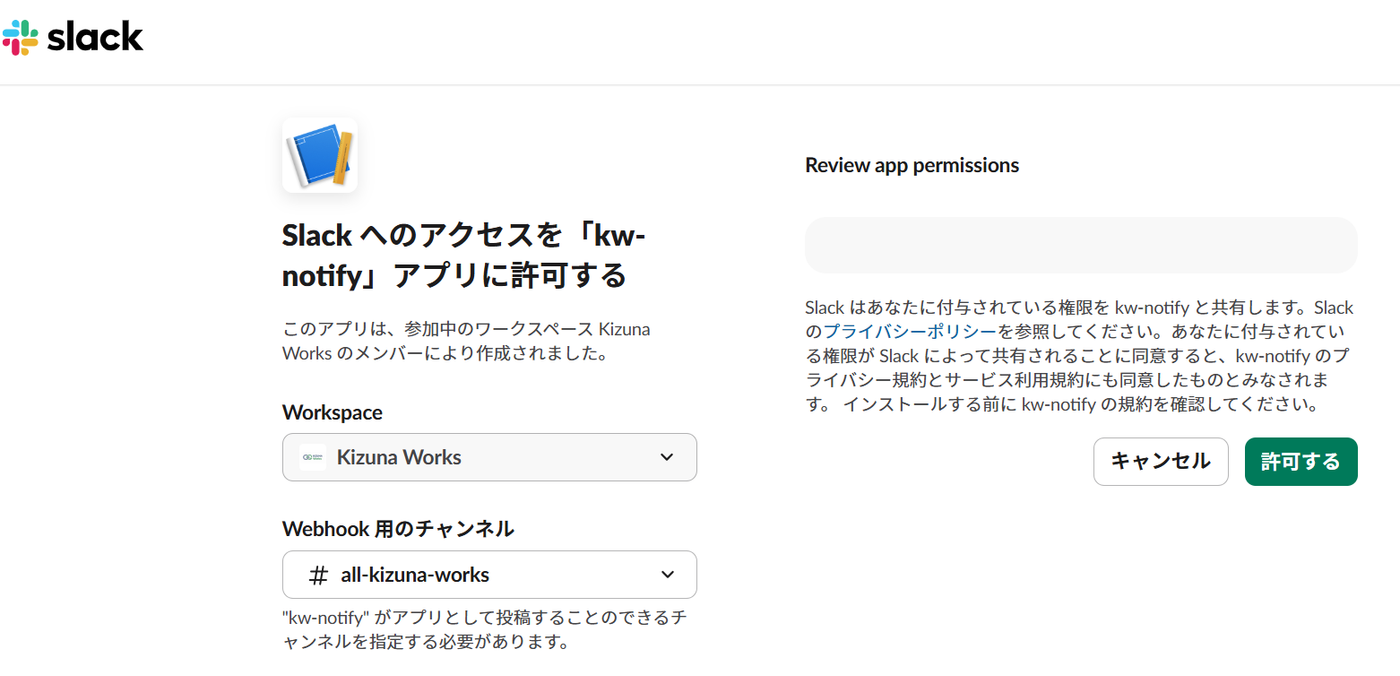This screenshot has height=676, width=1400.
Task: Click the キャンセル cancel button
Action: (x=1161, y=462)
